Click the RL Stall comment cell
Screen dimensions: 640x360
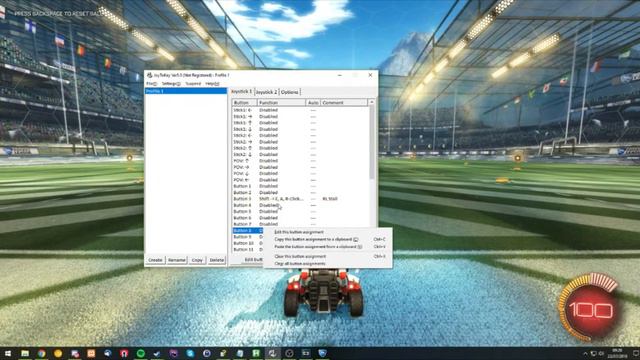[330, 199]
